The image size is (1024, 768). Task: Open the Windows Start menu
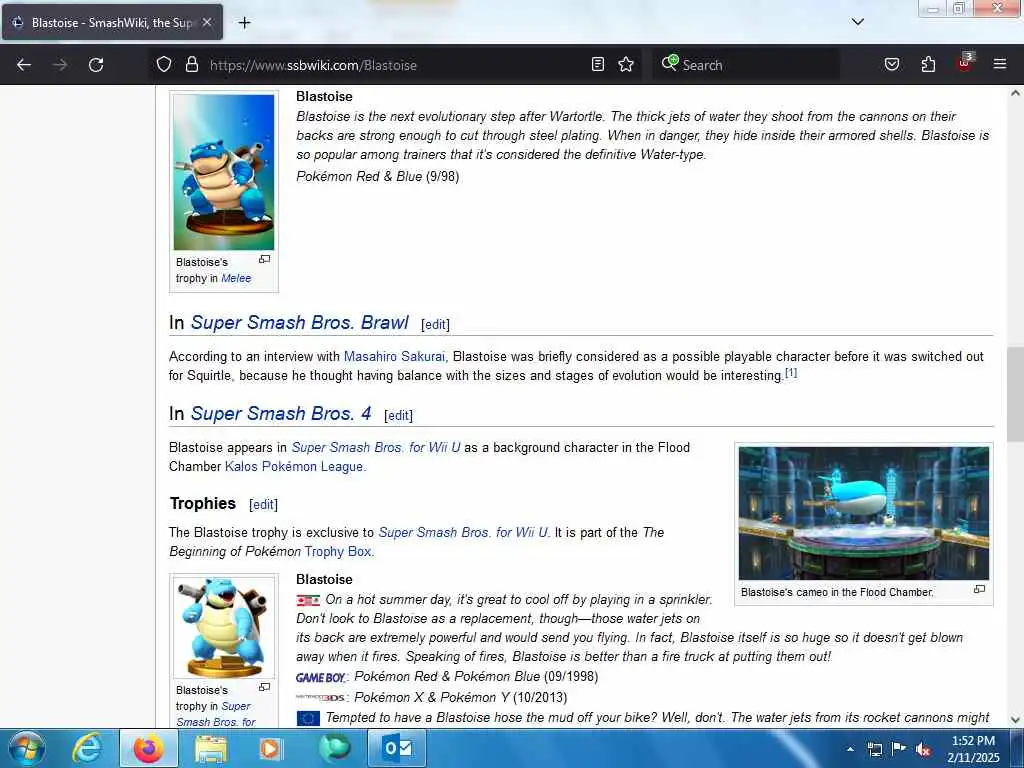pyautogui.click(x=26, y=748)
